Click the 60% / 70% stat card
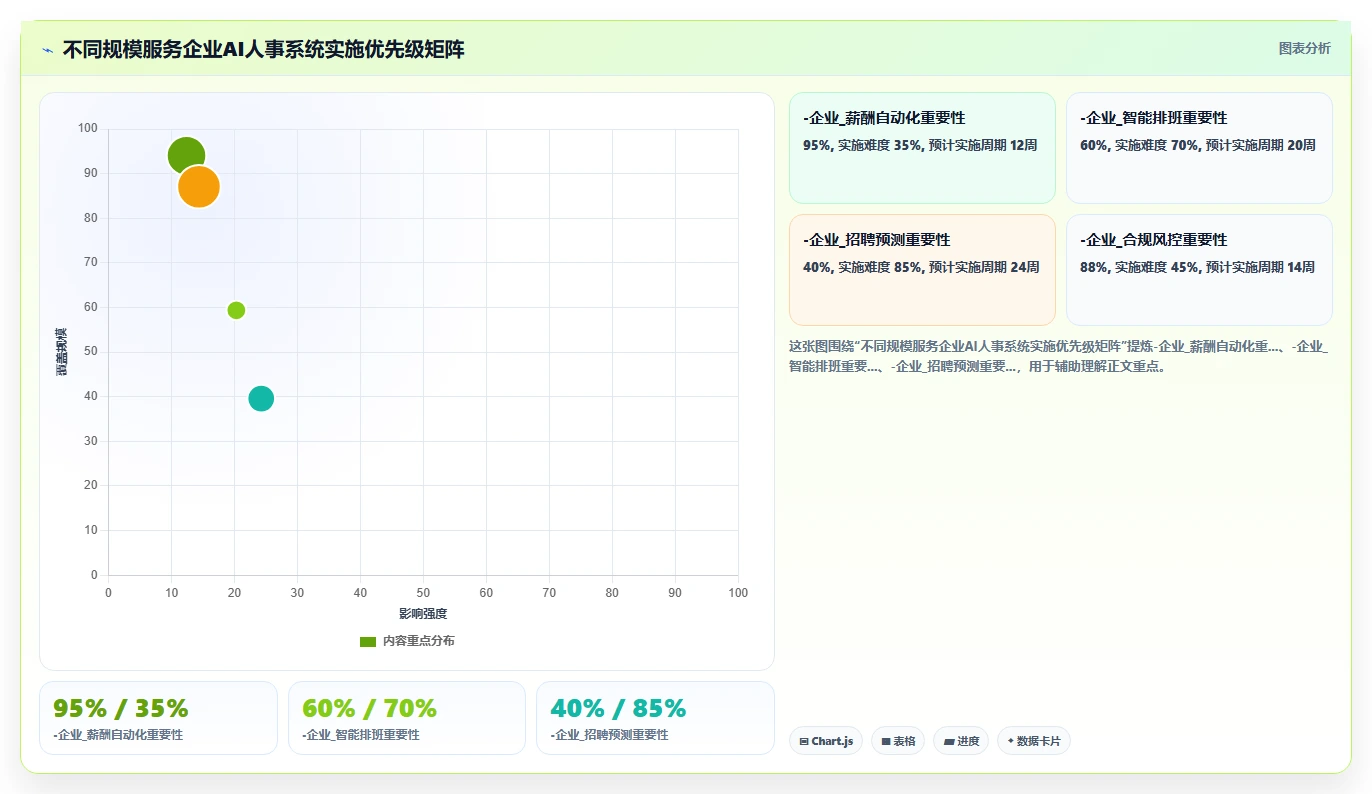Viewport: 1372px width, 794px height. click(x=407, y=718)
